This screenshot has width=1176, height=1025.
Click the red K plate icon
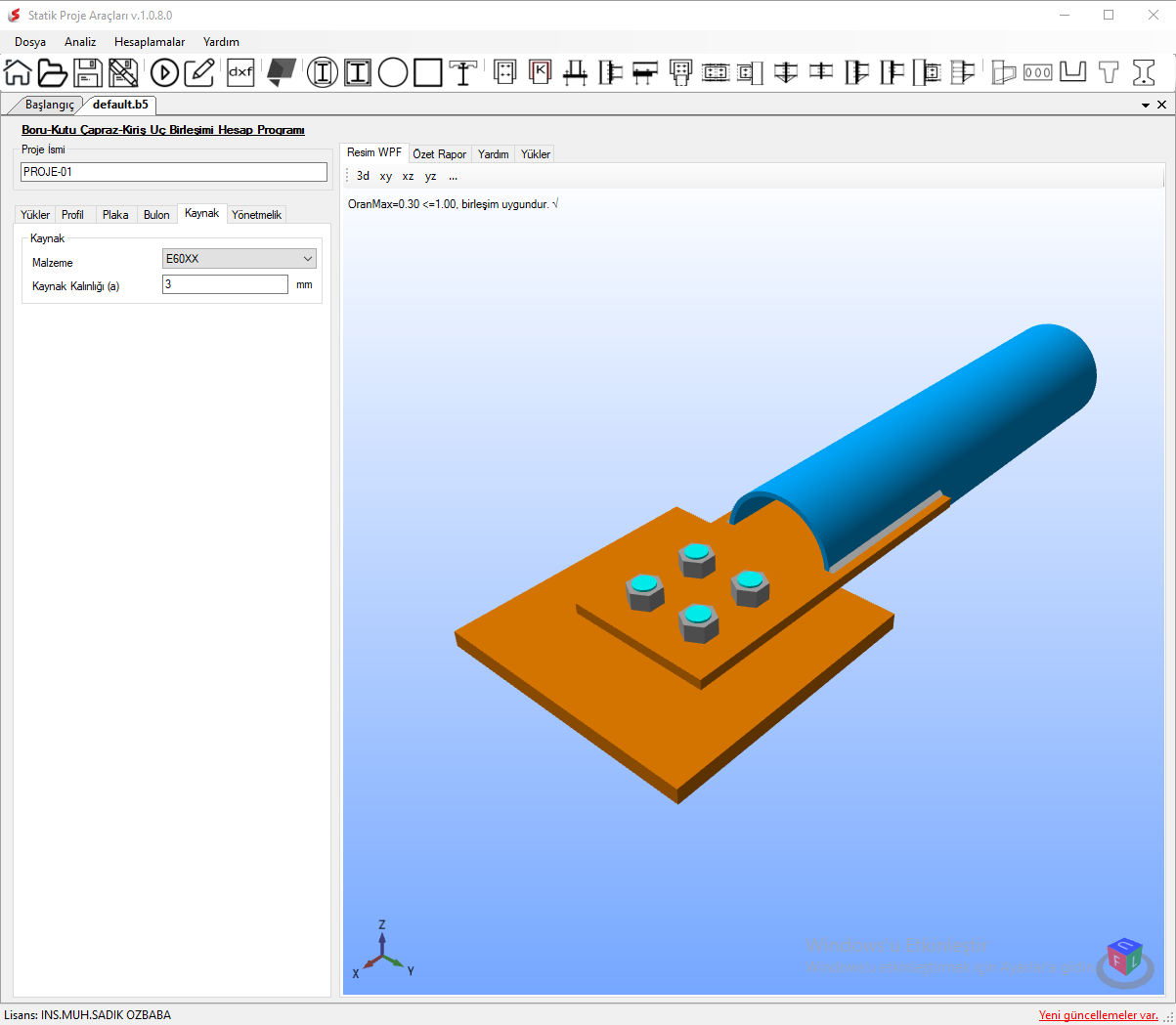540,72
